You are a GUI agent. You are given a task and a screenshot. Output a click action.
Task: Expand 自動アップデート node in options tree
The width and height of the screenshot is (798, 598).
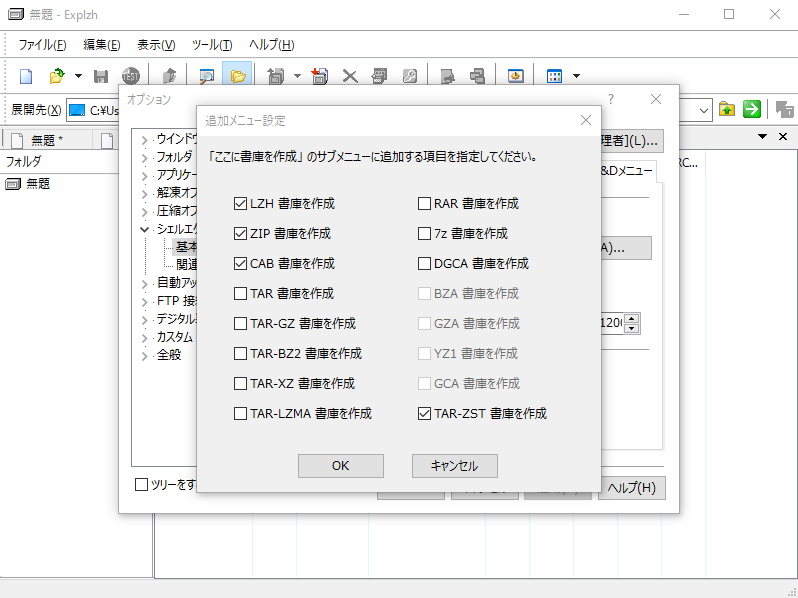(x=145, y=284)
